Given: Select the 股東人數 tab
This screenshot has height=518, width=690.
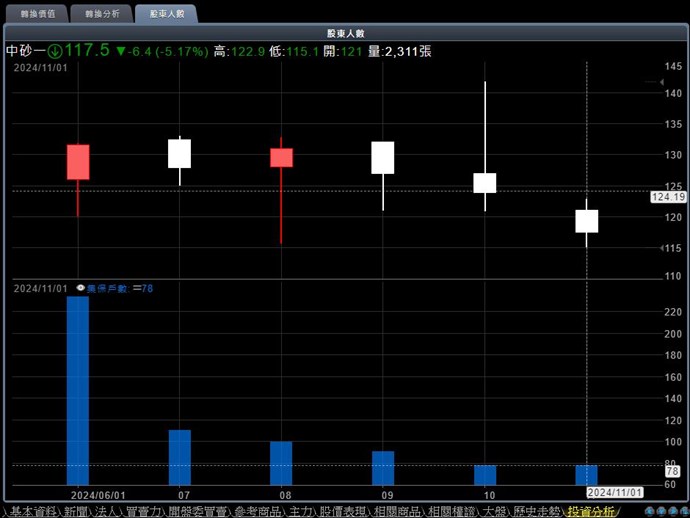Looking at the screenshot, I should pyautogui.click(x=166, y=14).
